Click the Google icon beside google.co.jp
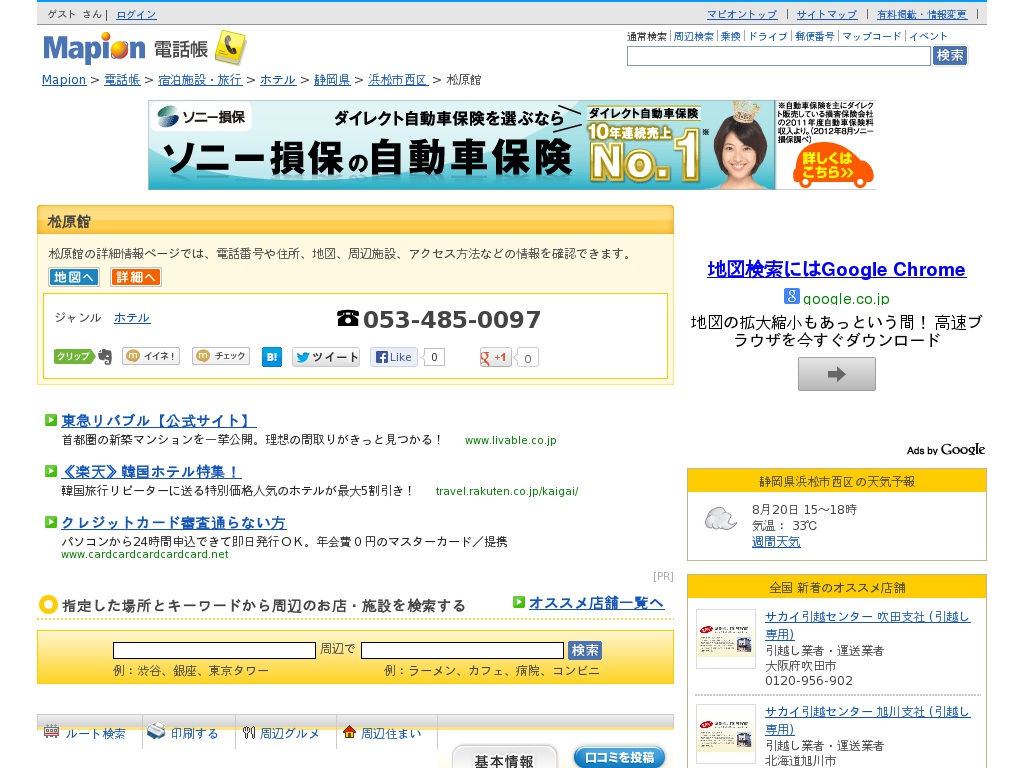This screenshot has width=1024, height=768. tap(792, 296)
